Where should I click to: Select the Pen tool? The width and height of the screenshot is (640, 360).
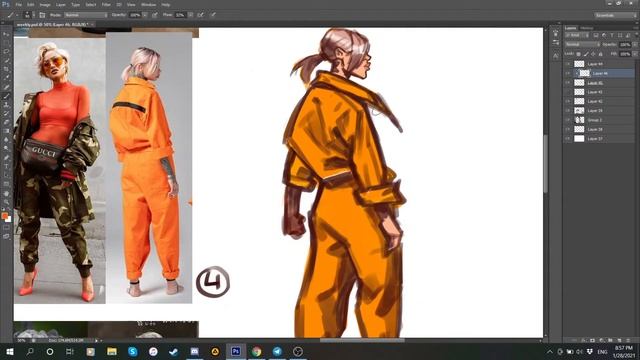point(6,158)
